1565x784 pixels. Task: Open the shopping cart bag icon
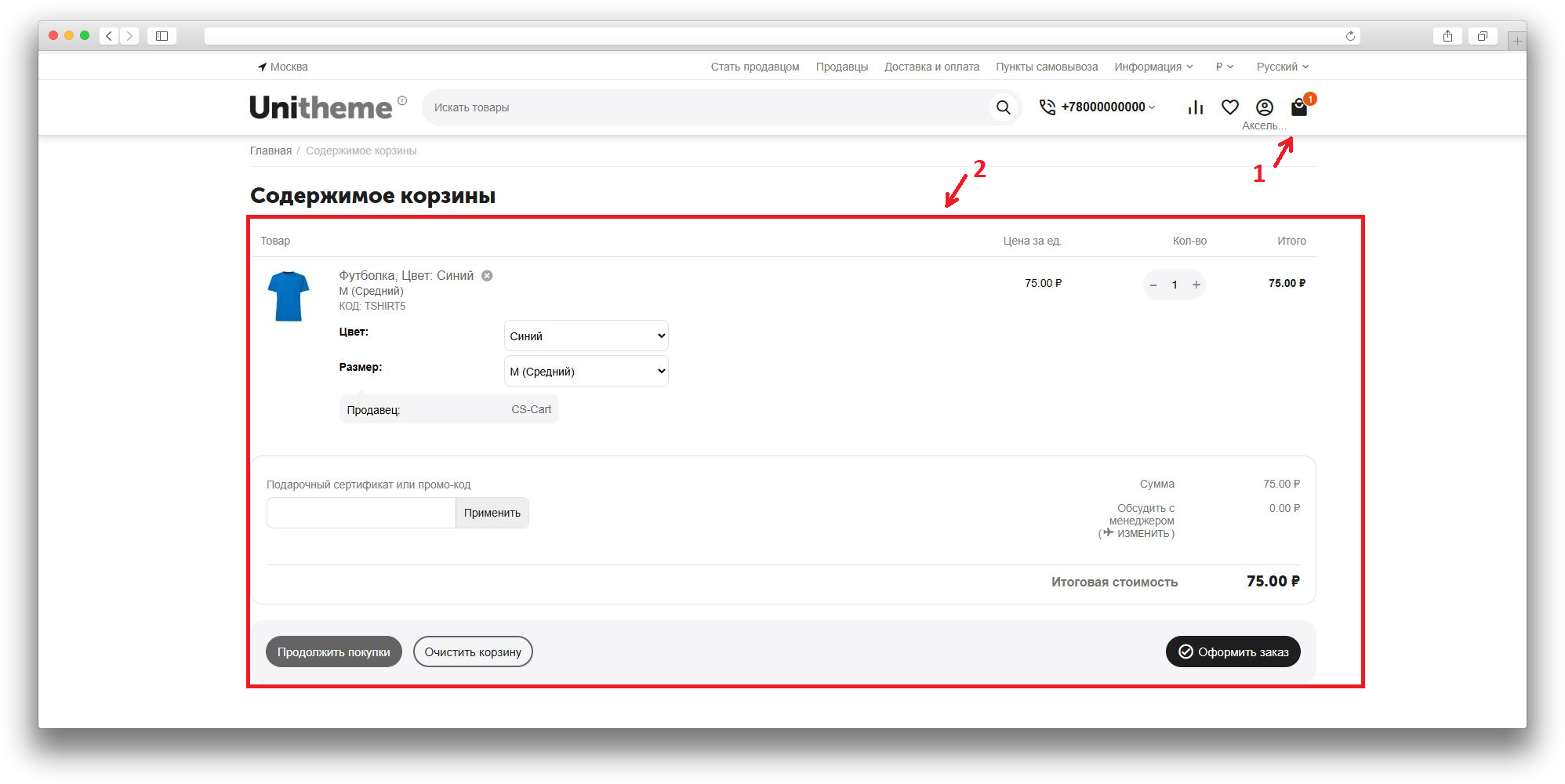click(1298, 107)
